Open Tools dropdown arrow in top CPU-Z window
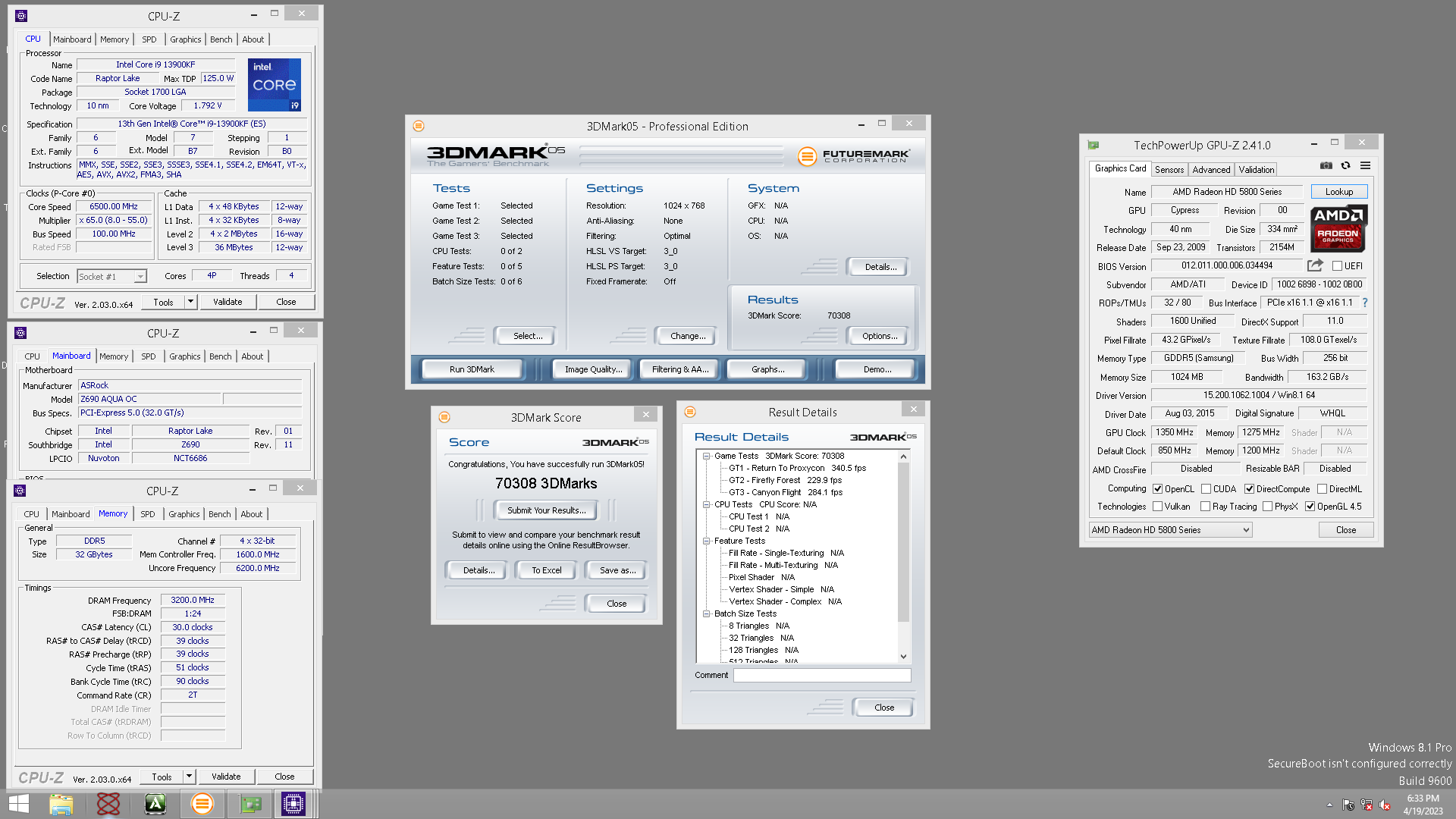 click(190, 302)
